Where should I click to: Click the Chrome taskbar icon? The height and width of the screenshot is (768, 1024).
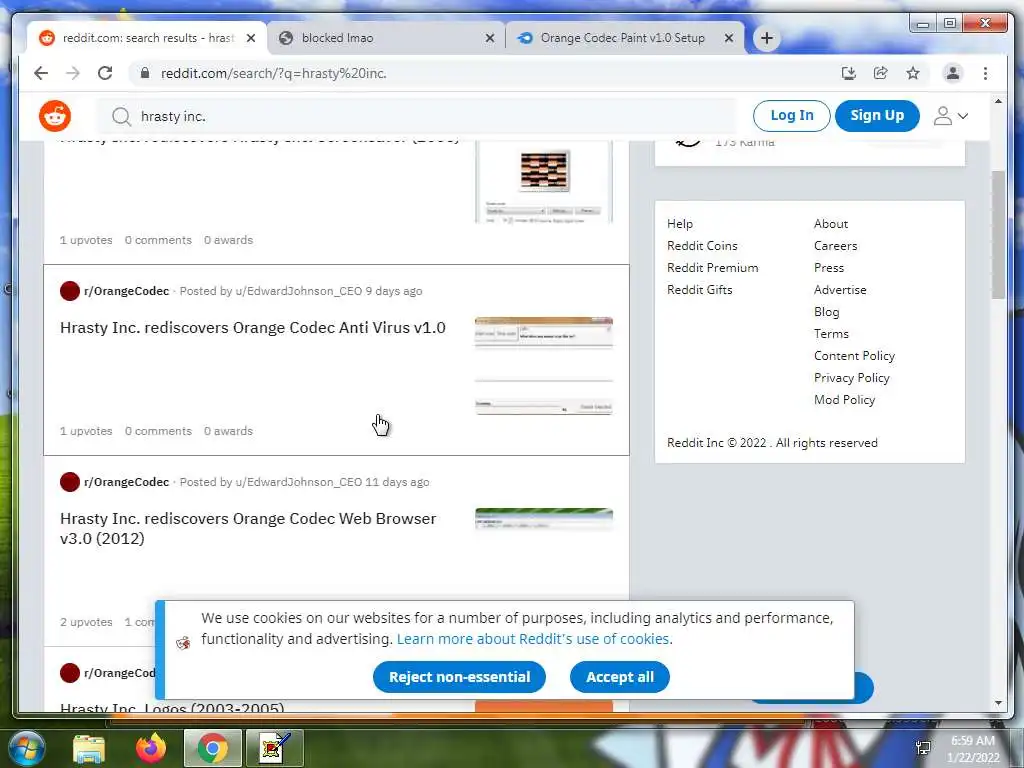pyautogui.click(x=212, y=748)
